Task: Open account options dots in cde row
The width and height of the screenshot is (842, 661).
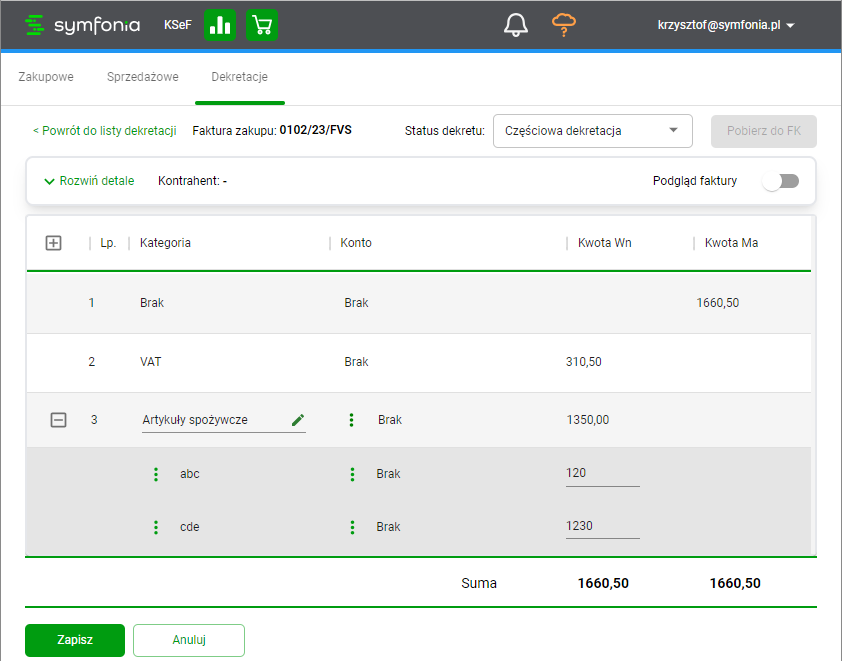Action: (352, 527)
